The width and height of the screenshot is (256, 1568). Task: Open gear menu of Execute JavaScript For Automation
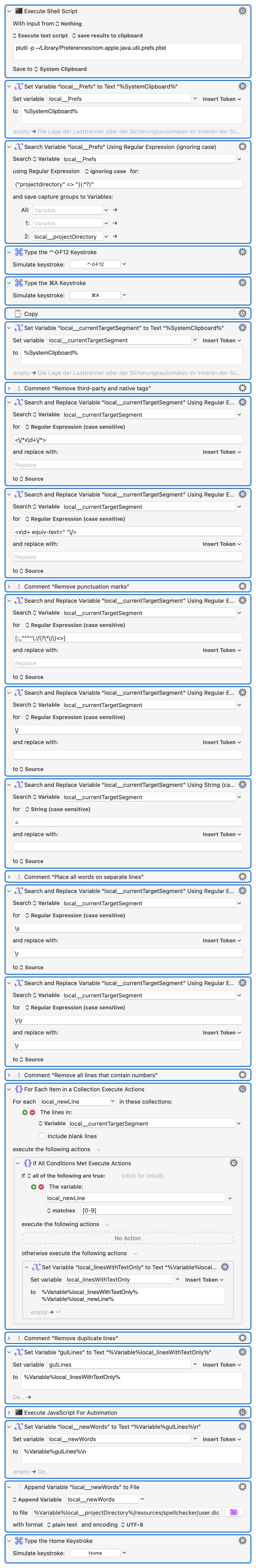pyautogui.click(x=242, y=1412)
